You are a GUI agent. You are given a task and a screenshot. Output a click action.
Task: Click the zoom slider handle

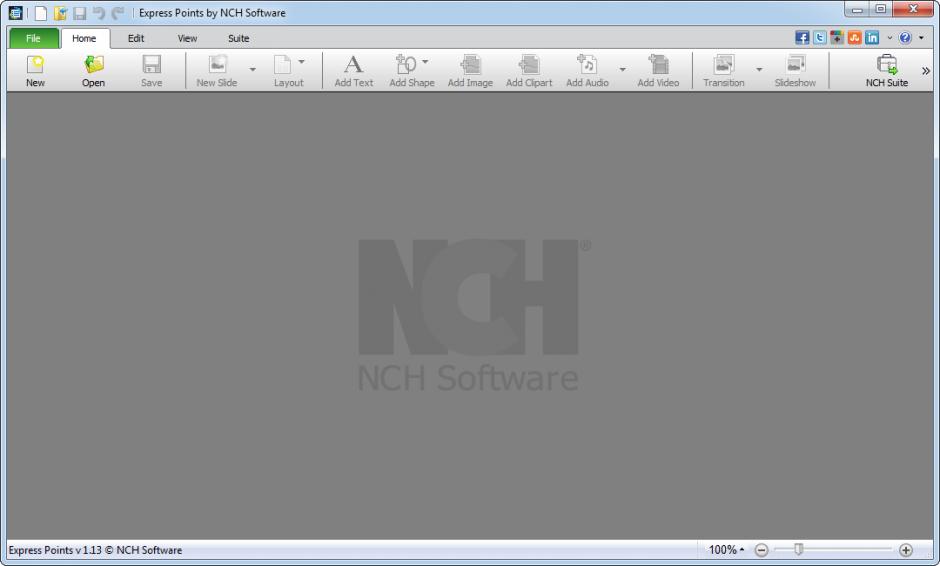click(799, 549)
